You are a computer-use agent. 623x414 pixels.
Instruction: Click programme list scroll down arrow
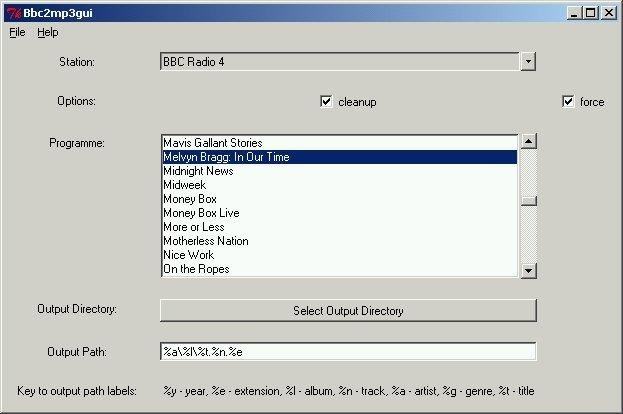coord(528,271)
